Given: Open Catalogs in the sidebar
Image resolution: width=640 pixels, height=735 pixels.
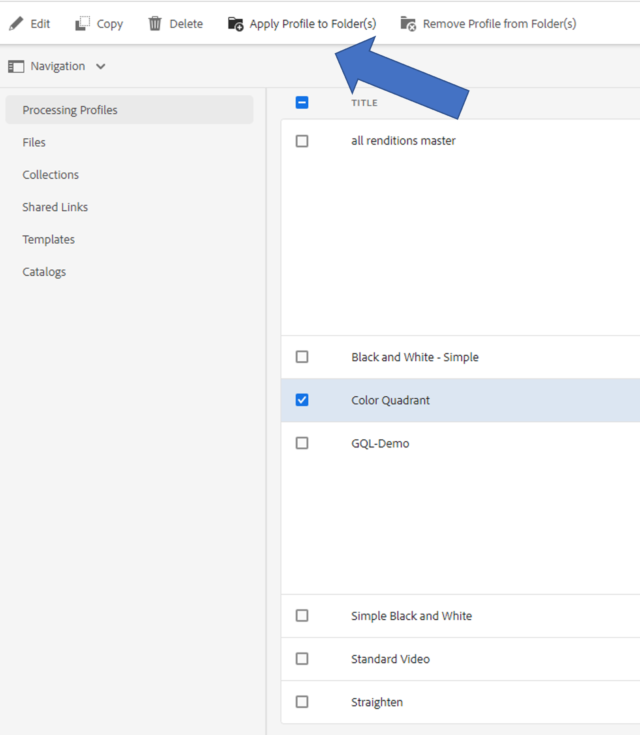Looking at the screenshot, I should coord(44,272).
